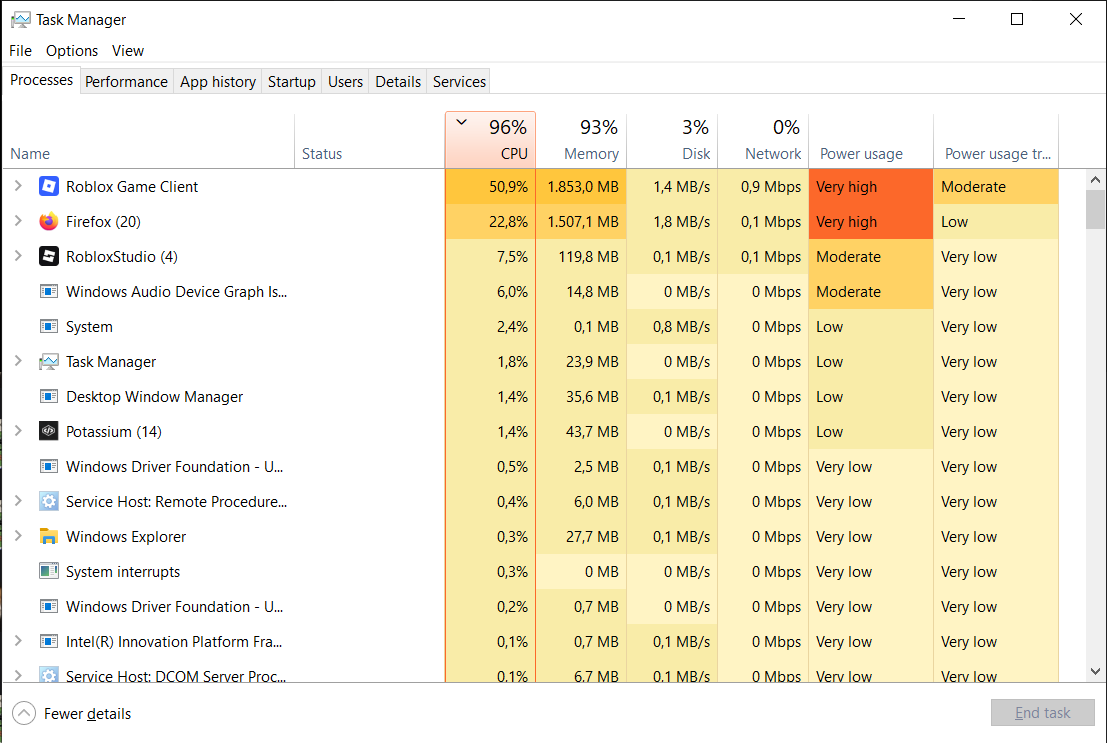Image resolution: width=1107 pixels, height=743 pixels.
Task: Click the Firefox process icon
Action: tap(49, 222)
